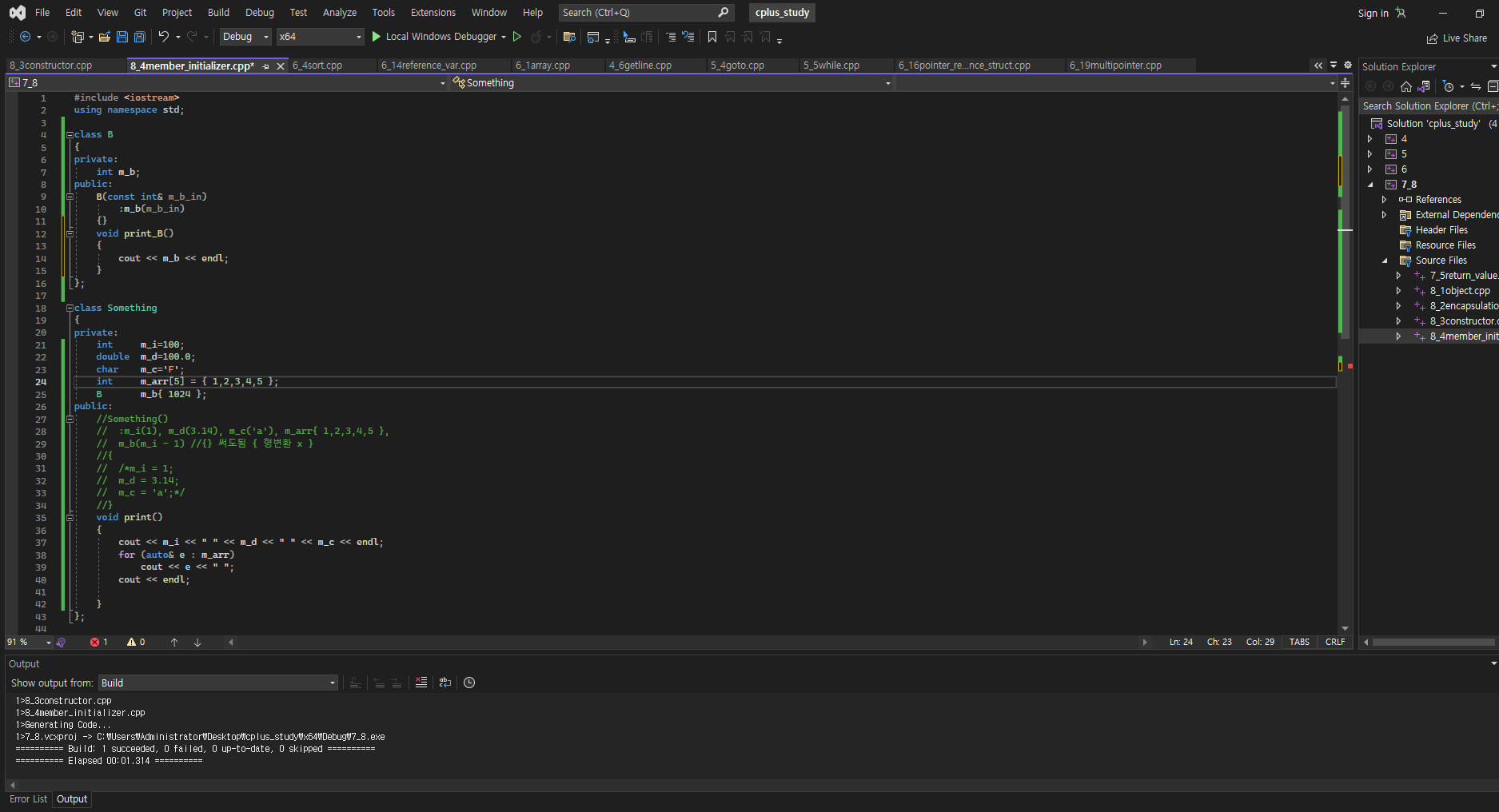The image size is (1499, 812).
Task: Toggle Sync with Active Document in Solution Explorer
Action: coord(1475,86)
